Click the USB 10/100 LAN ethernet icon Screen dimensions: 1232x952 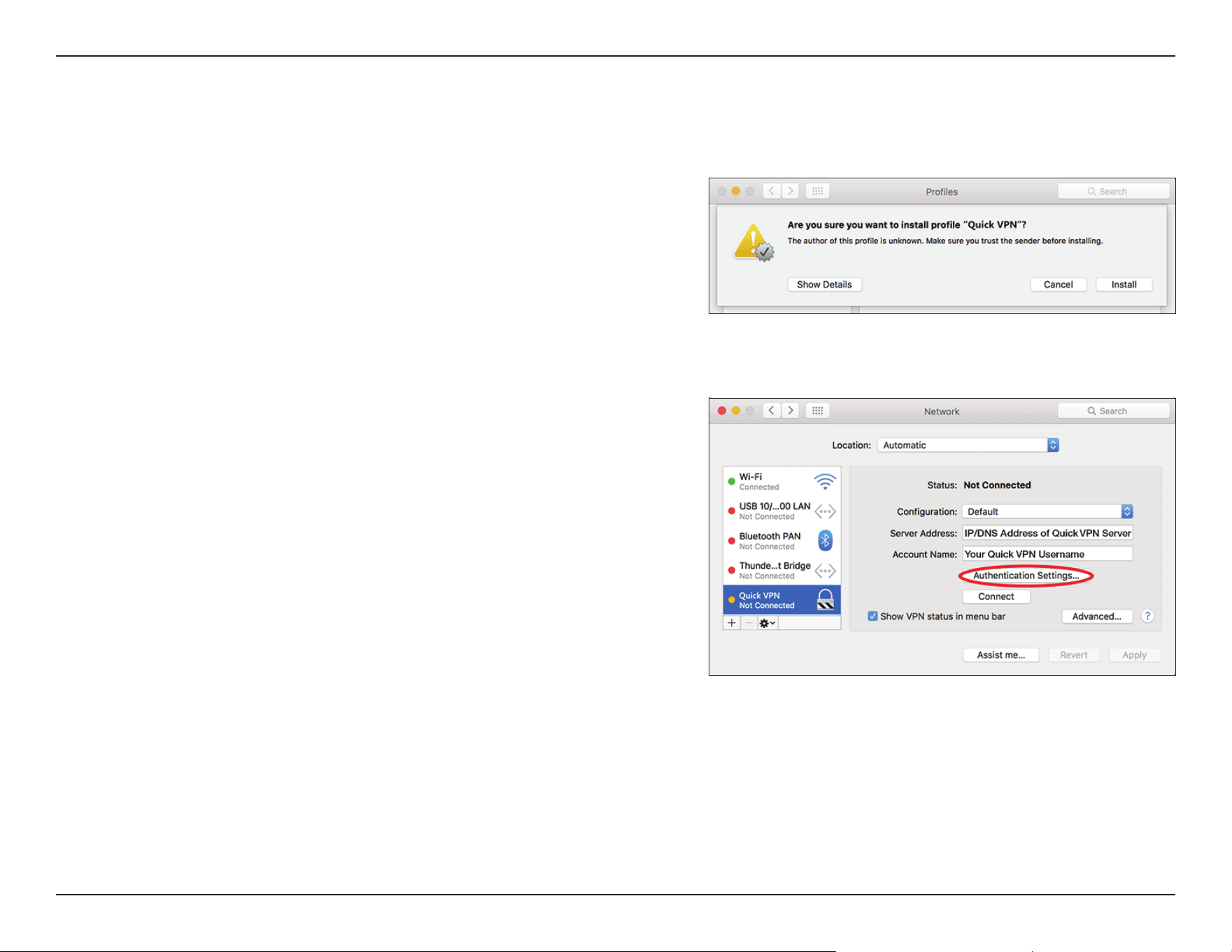pyautogui.click(x=826, y=511)
